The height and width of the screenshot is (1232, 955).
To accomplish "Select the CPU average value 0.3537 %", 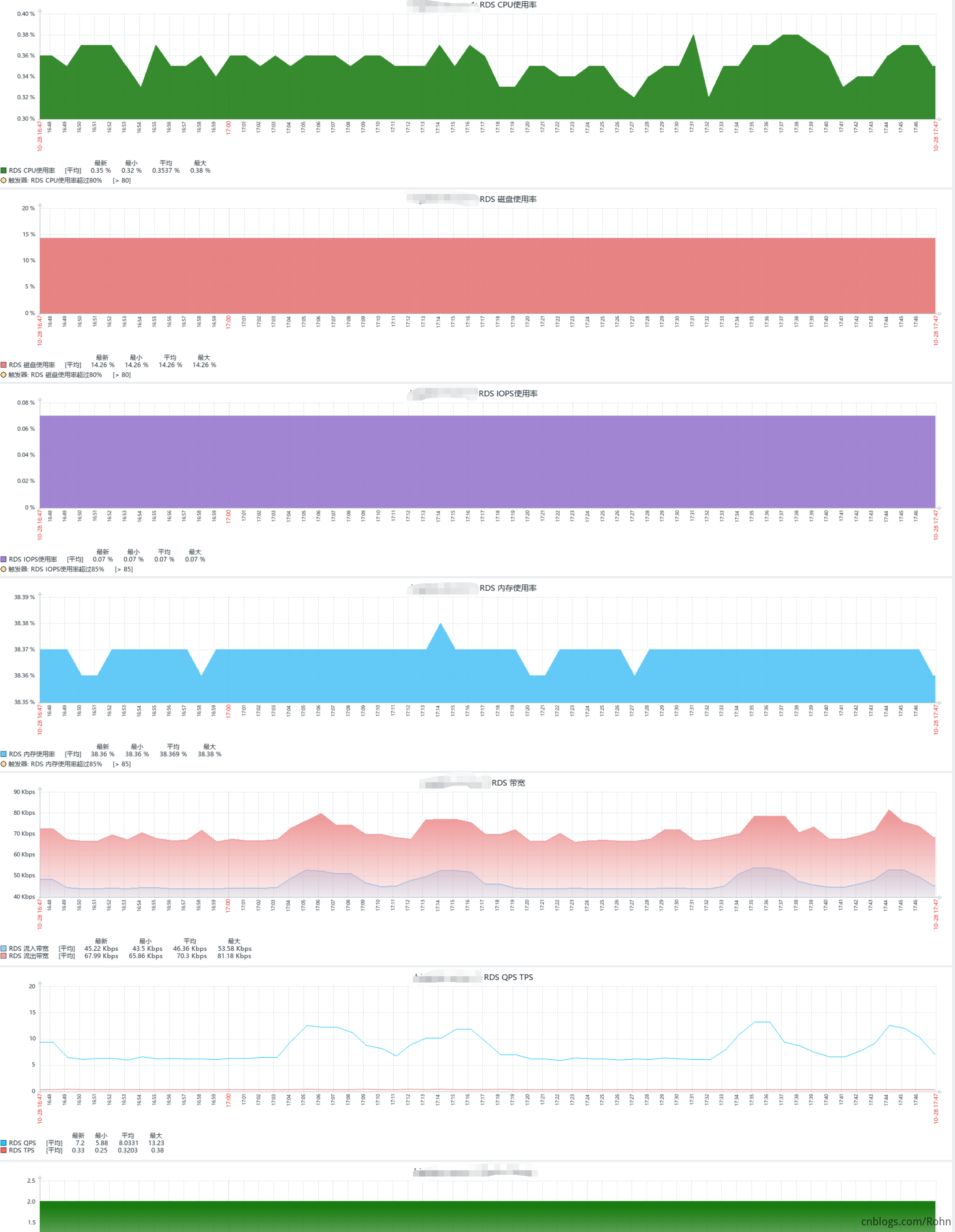I will point(166,170).
